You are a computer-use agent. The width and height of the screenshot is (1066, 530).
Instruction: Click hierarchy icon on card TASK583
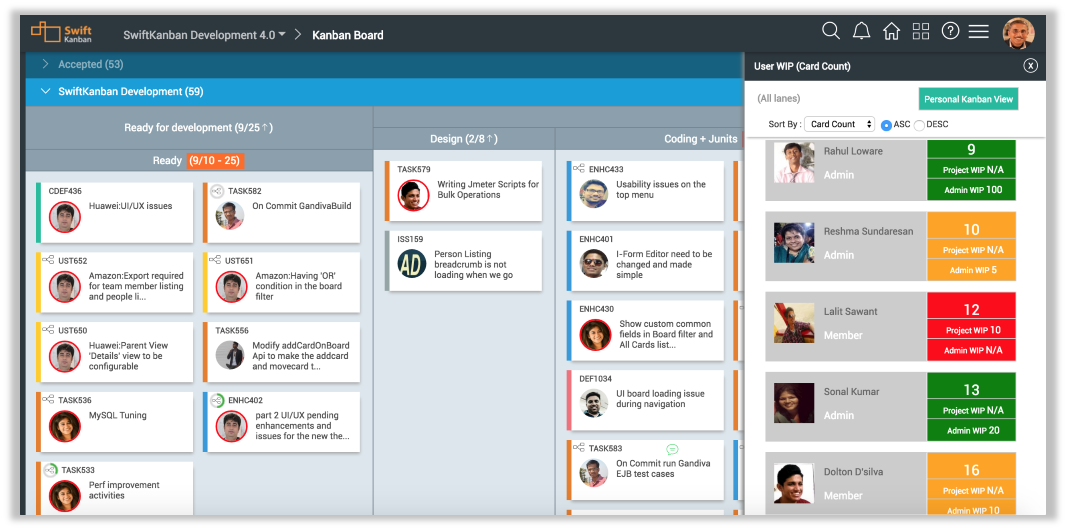coord(579,448)
